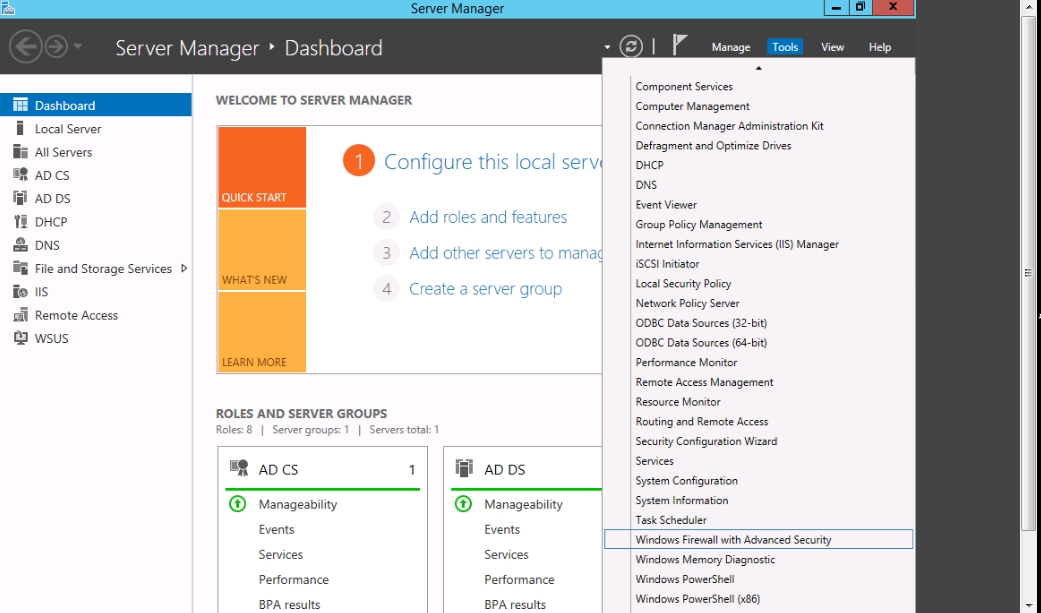The width and height of the screenshot is (1041, 613).
Task: Click the back navigation arrow
Action: [26, 47]
